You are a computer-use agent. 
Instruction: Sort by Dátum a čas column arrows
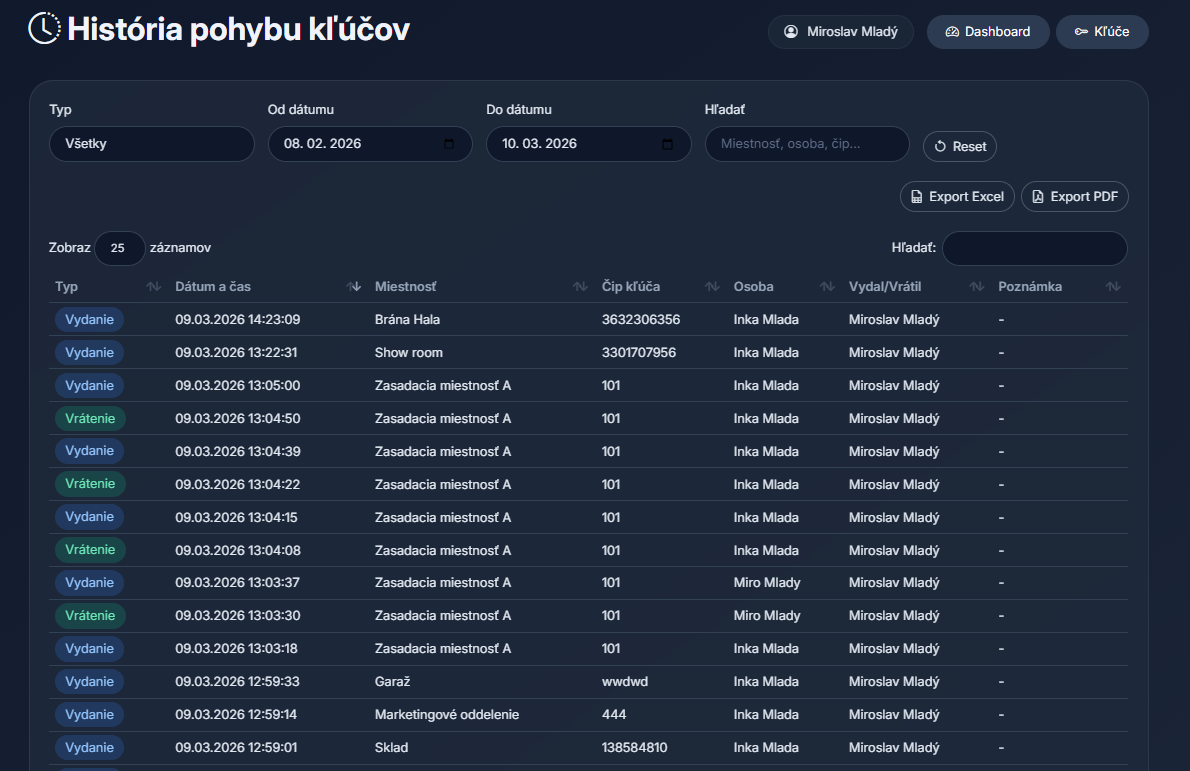coord(354,287)
